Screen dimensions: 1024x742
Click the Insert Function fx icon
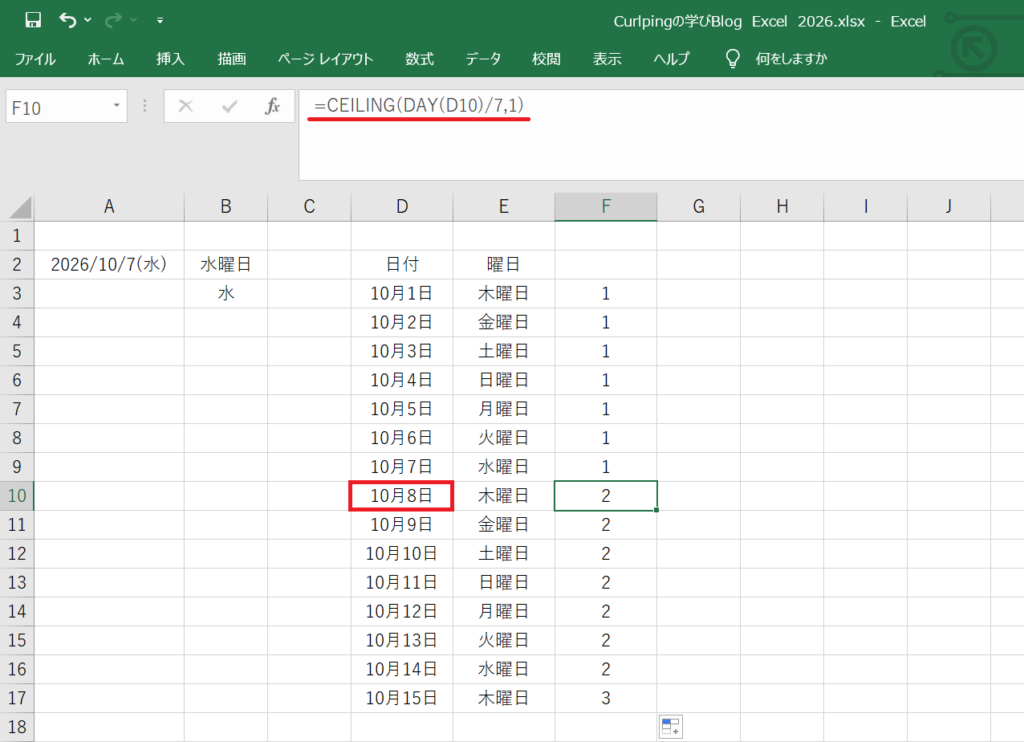272,106
